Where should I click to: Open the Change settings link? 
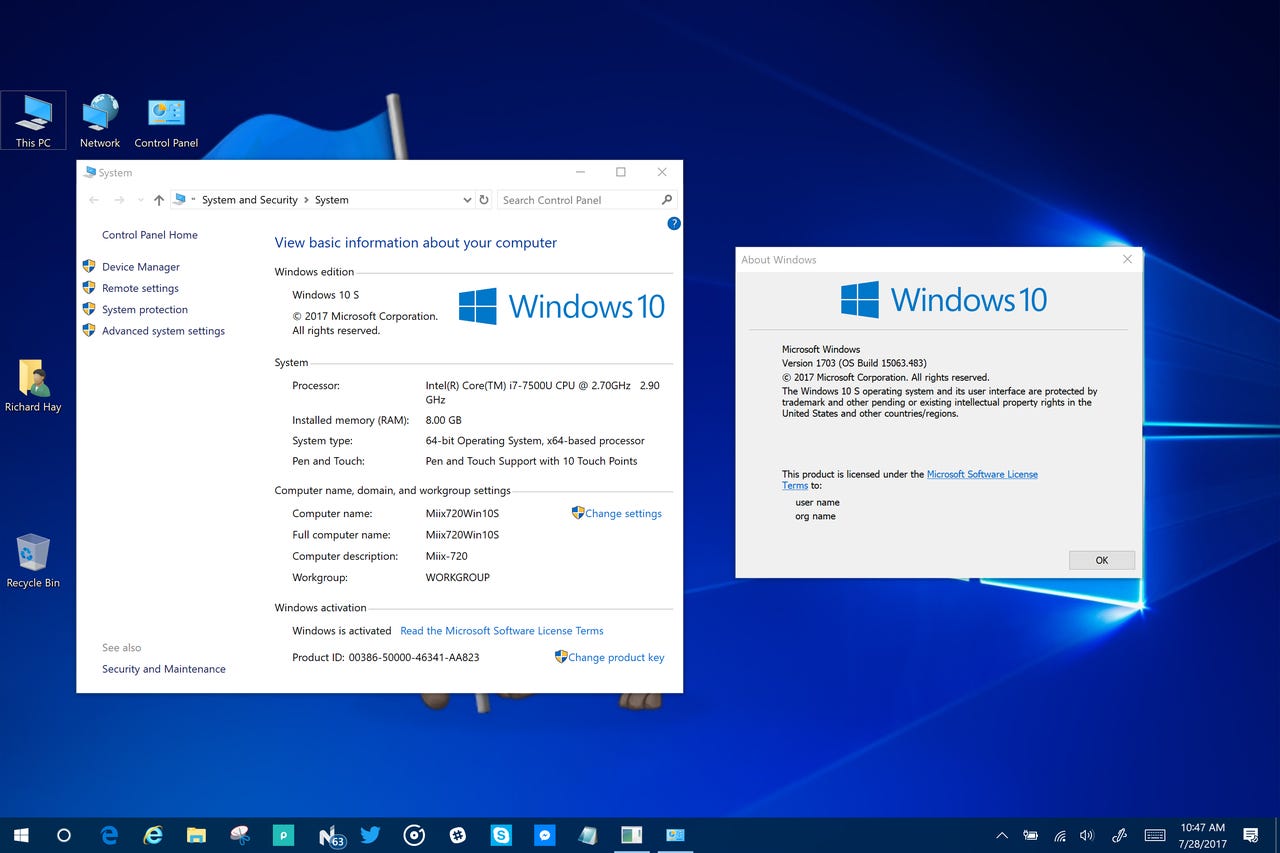623,513
